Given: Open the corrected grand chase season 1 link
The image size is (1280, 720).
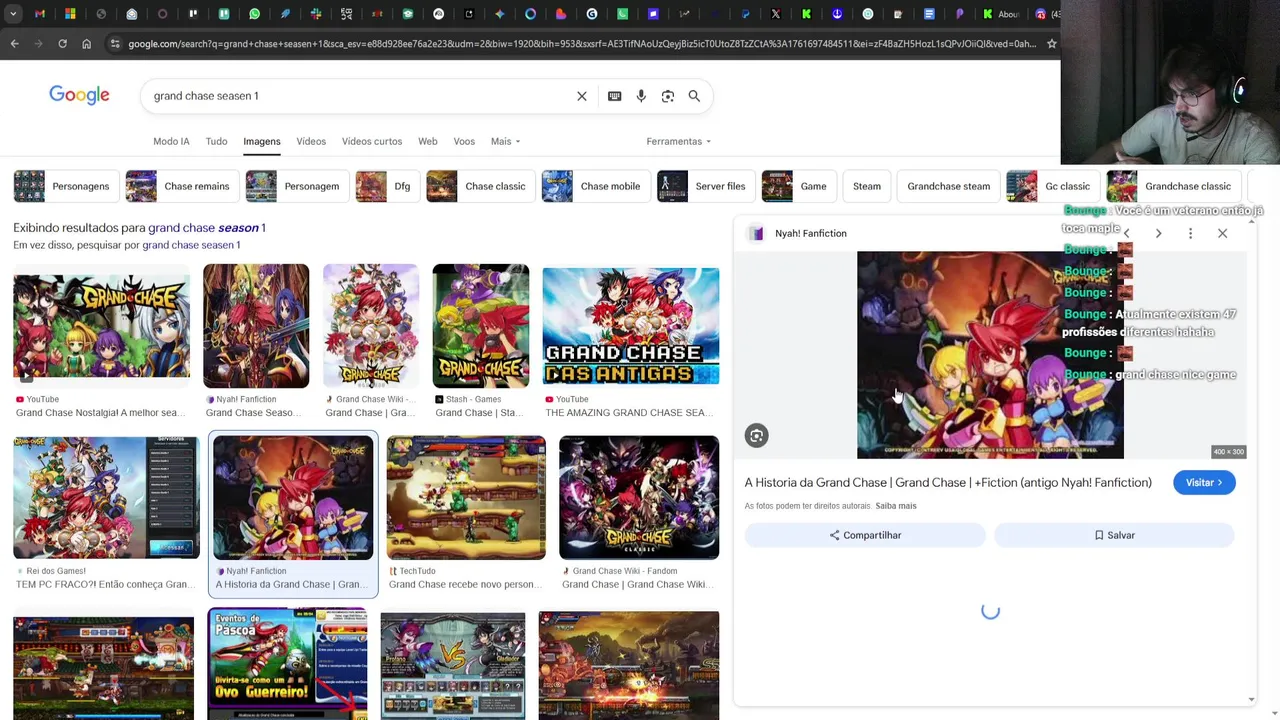Looking at the screenshot, I should pyautogui.click(x=207, y=228).
